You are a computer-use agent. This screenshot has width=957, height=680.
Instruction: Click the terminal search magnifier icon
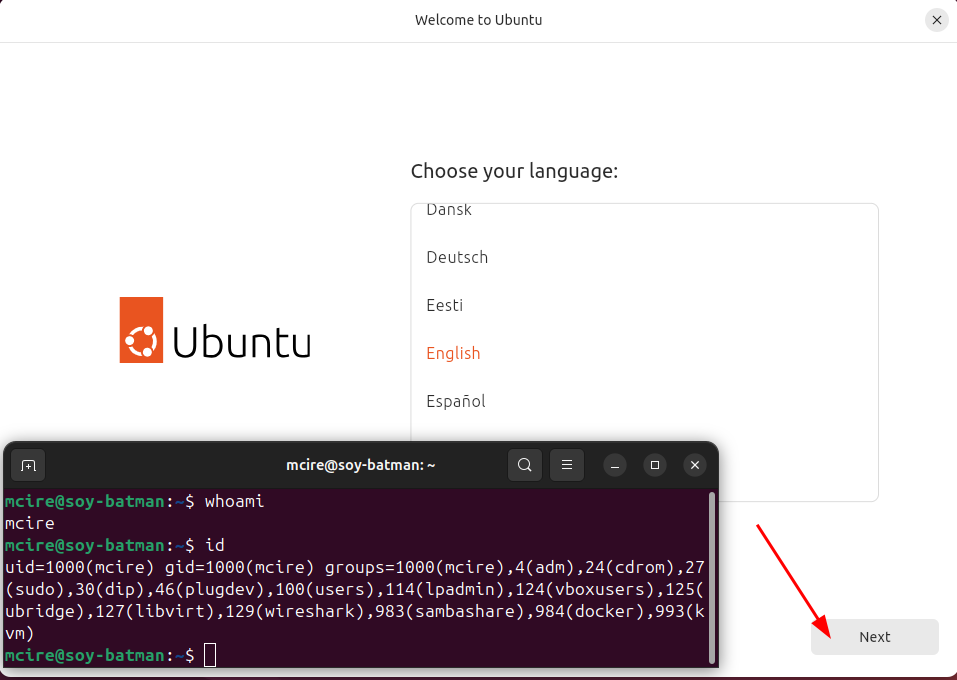coord(525,465)
